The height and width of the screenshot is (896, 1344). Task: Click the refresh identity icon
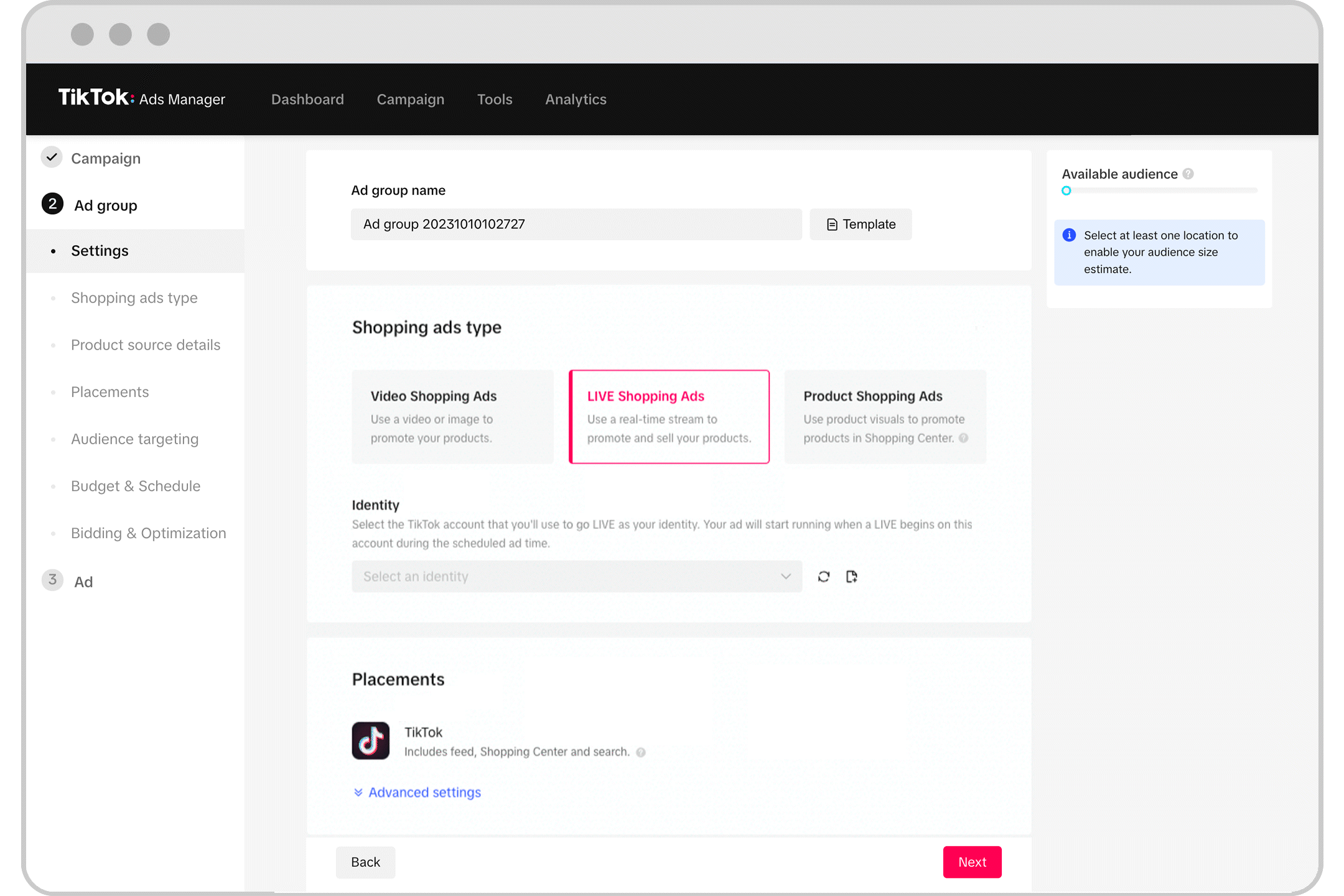(824, 577)
